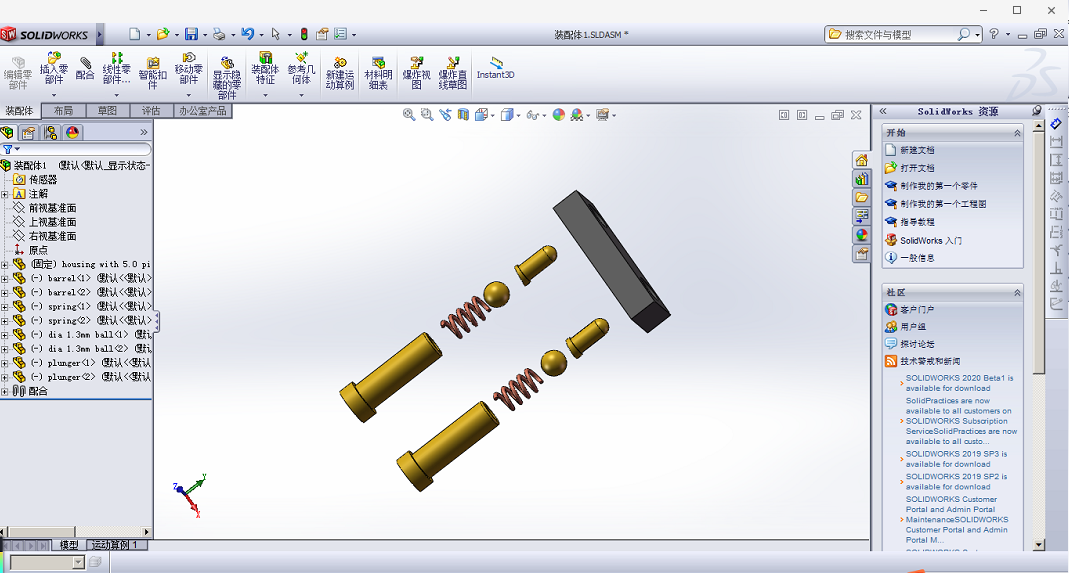Open the Edit Appearance color ball icon
This screenshot has width=1069, height=573.
coord(559,115)
